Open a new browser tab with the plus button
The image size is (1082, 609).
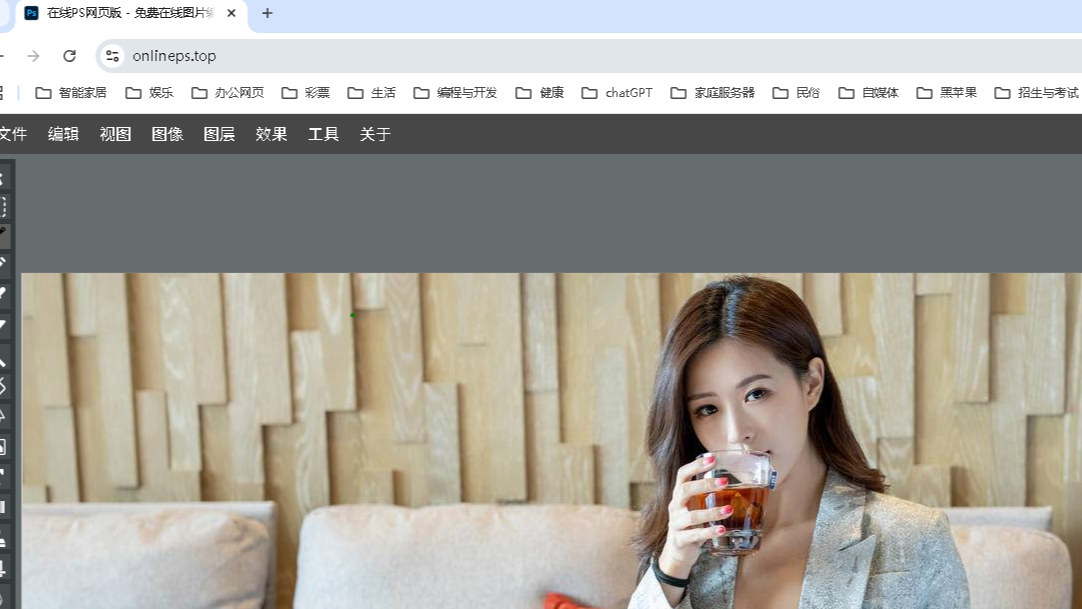point(266,14)
